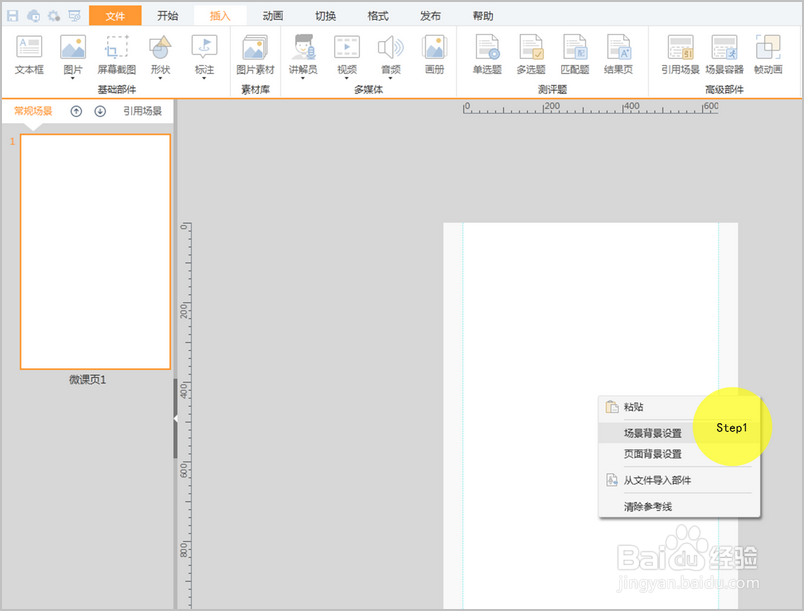Start a 屏幕截图 screen capture
804x611 pixels.
click(117, 55)
